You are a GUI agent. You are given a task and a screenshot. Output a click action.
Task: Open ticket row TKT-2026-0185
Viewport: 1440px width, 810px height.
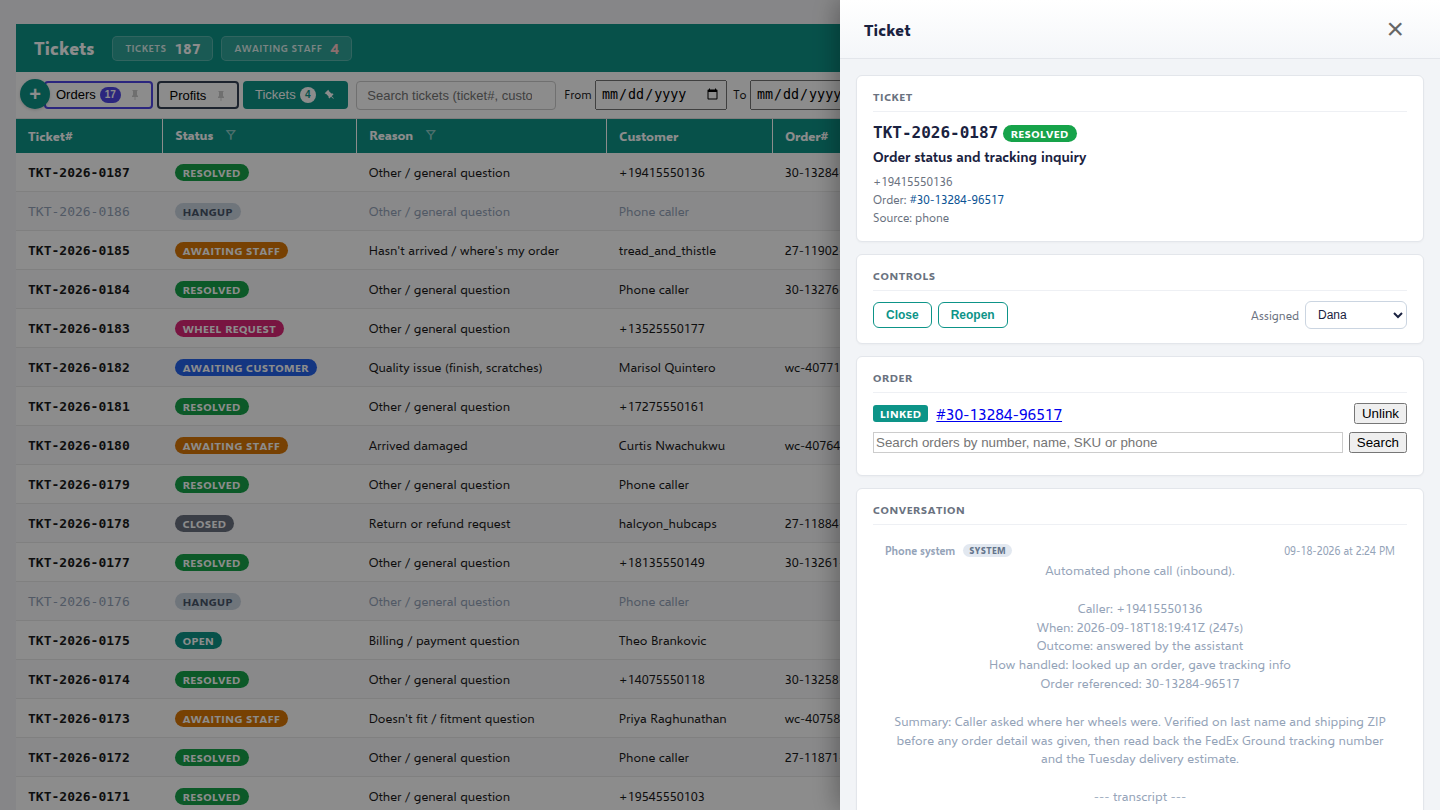click(x=428, y=251)
